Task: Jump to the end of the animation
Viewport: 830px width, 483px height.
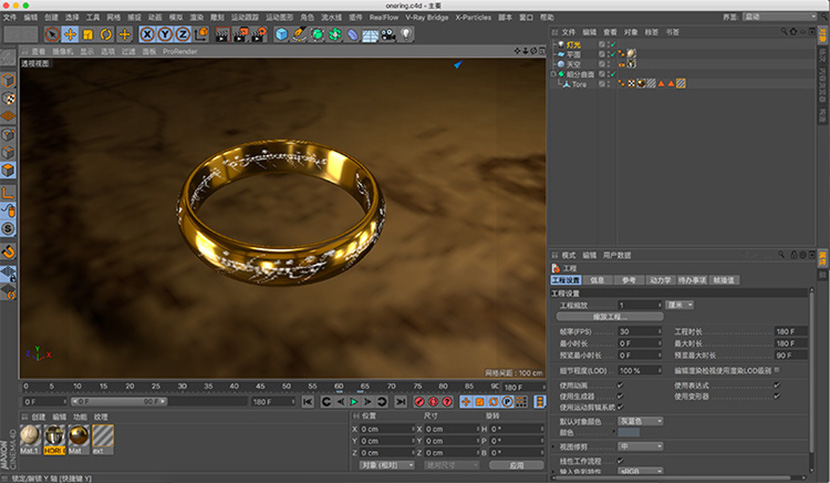Action: click(401, 402)
